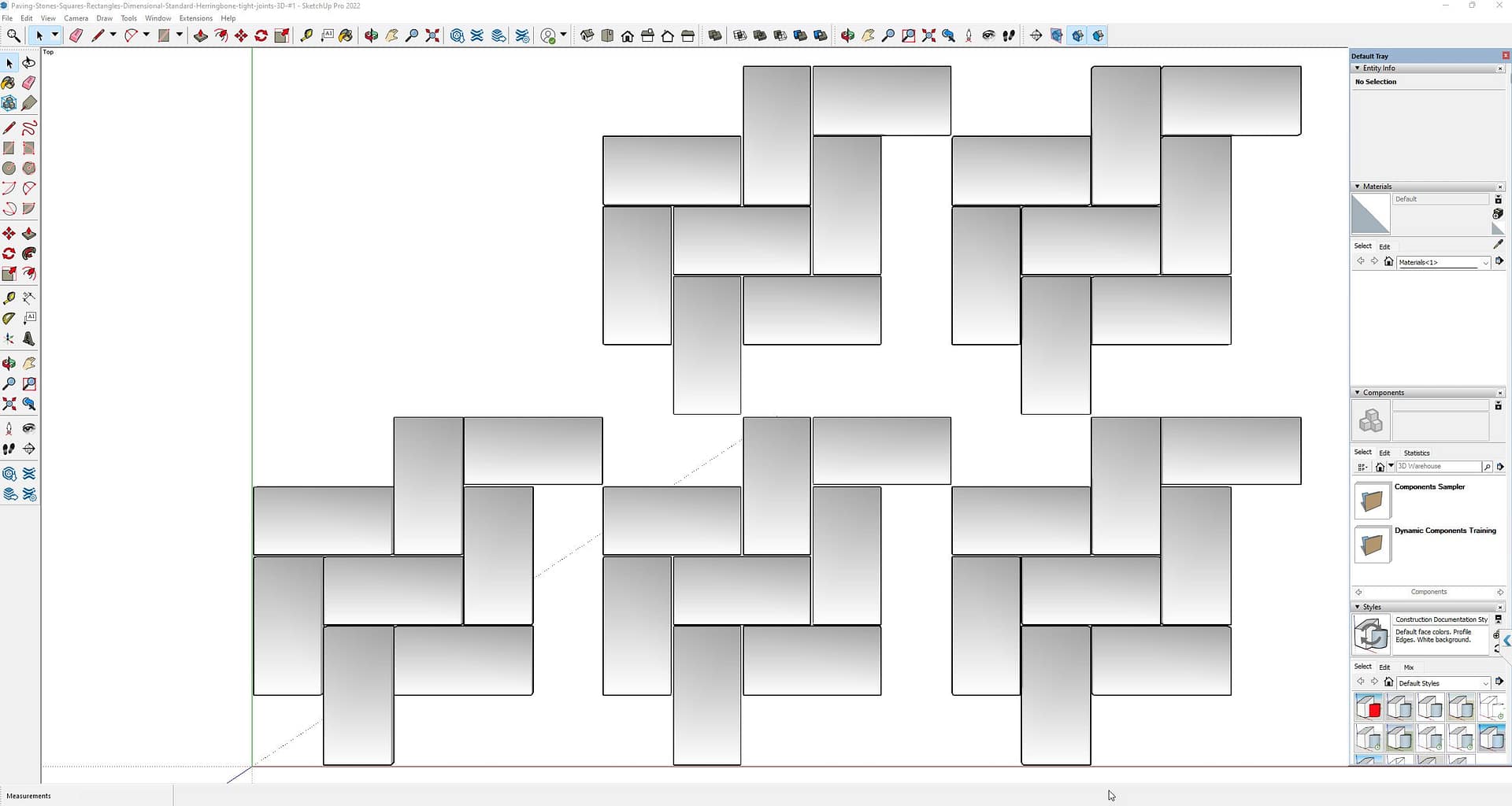Viewport: 1512px width, 806px height.
Task: Click the Sample Paint eyedropper in Materials
Action: tap(1498, 245)
